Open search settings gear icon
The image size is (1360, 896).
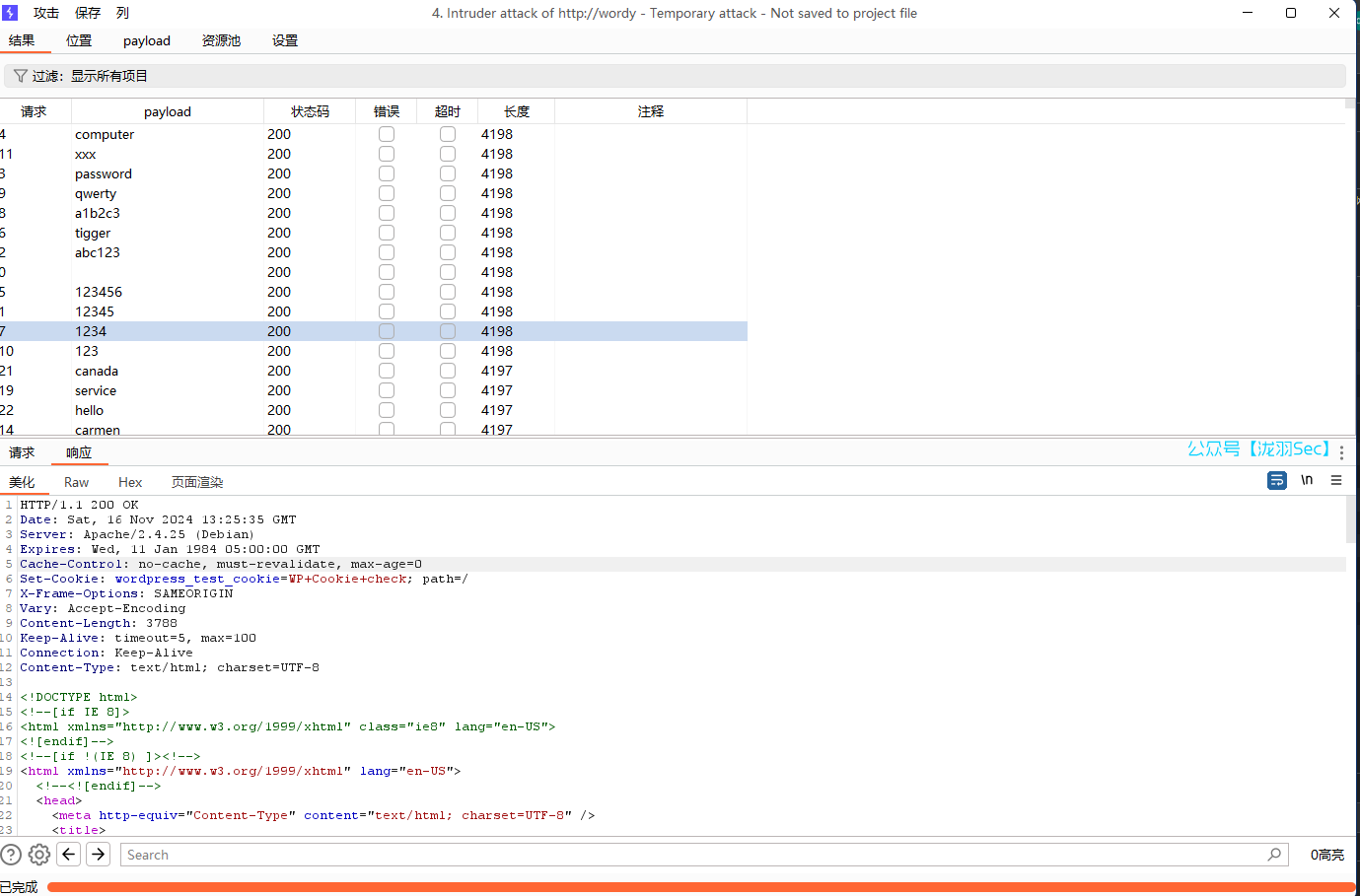coord(39,855)
